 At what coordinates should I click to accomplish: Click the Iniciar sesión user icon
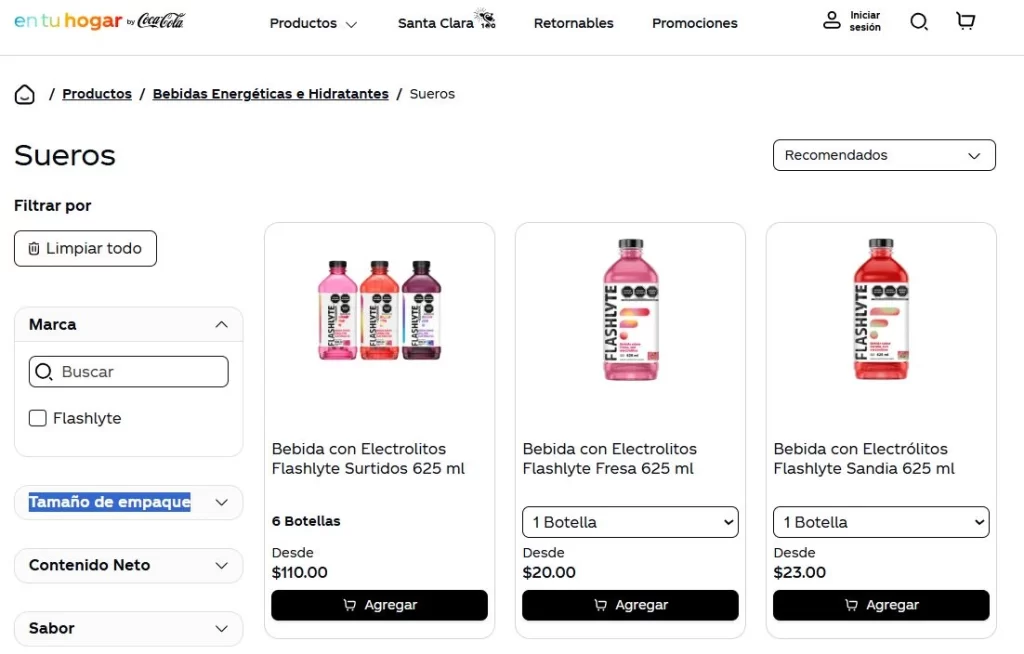coord(832,21)
